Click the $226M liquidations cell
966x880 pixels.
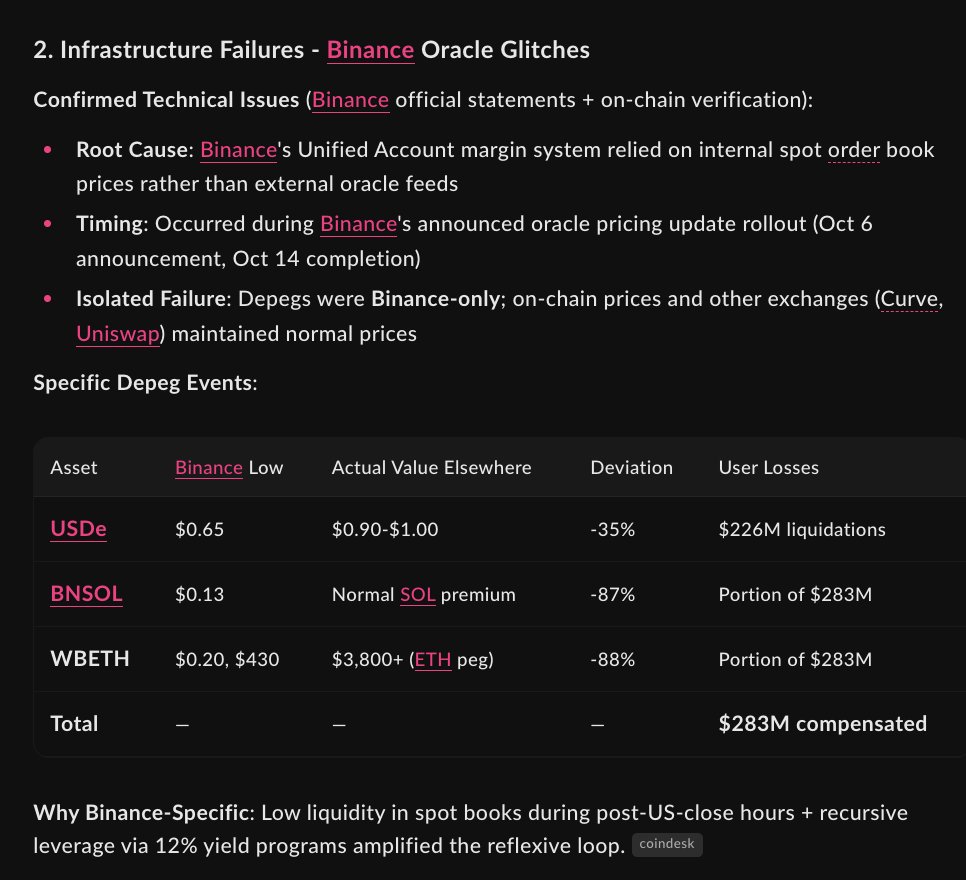click(x=802, y=529)
